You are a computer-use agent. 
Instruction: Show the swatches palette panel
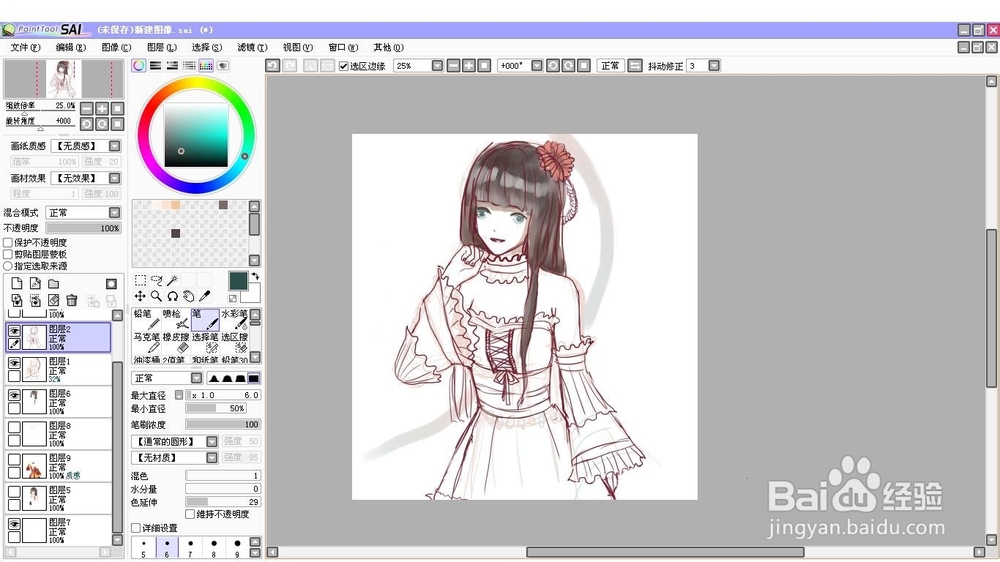[205, 66]
